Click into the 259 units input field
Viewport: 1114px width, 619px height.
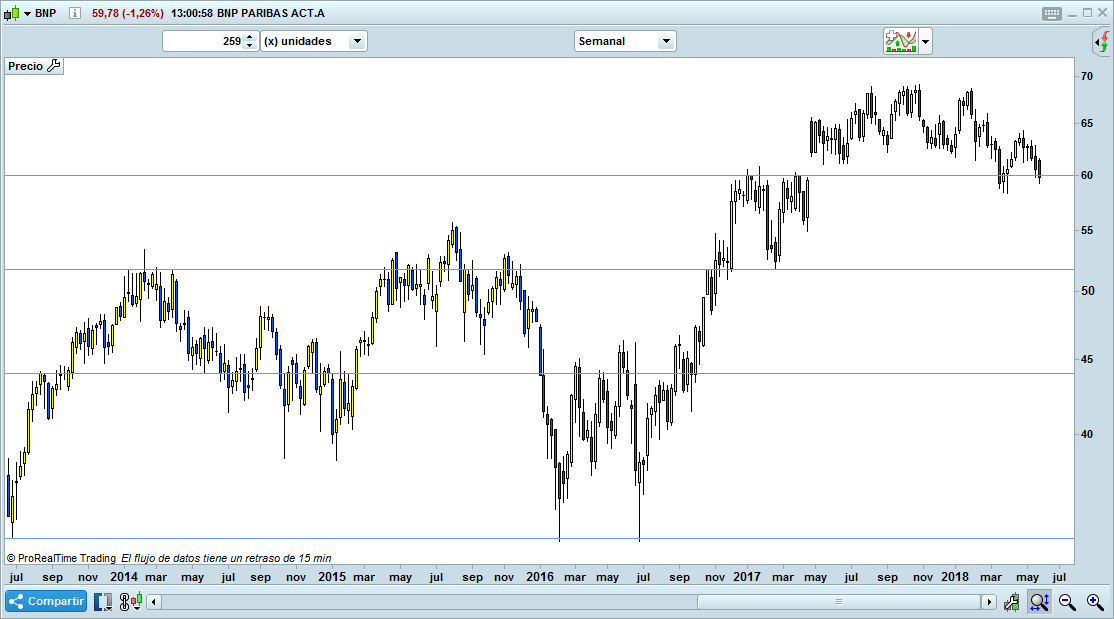[x=203, y=41]
